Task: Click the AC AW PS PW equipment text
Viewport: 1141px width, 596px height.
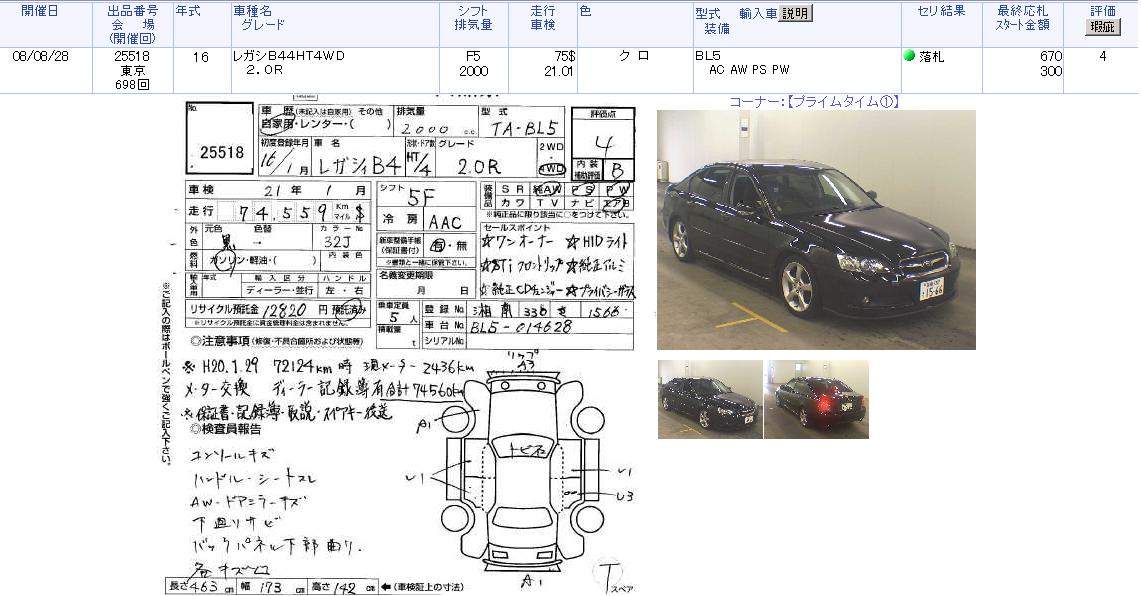Action: [x=749, y=71]
